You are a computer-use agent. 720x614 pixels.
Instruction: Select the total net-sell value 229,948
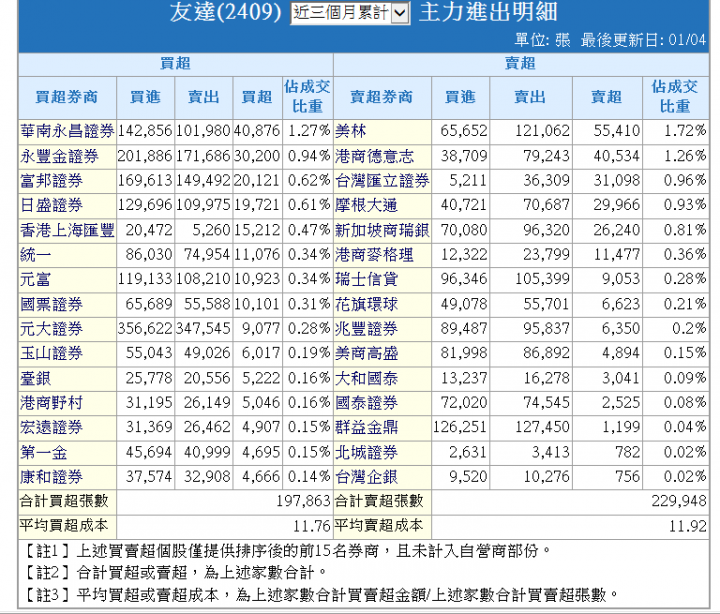tap(679, 501)
